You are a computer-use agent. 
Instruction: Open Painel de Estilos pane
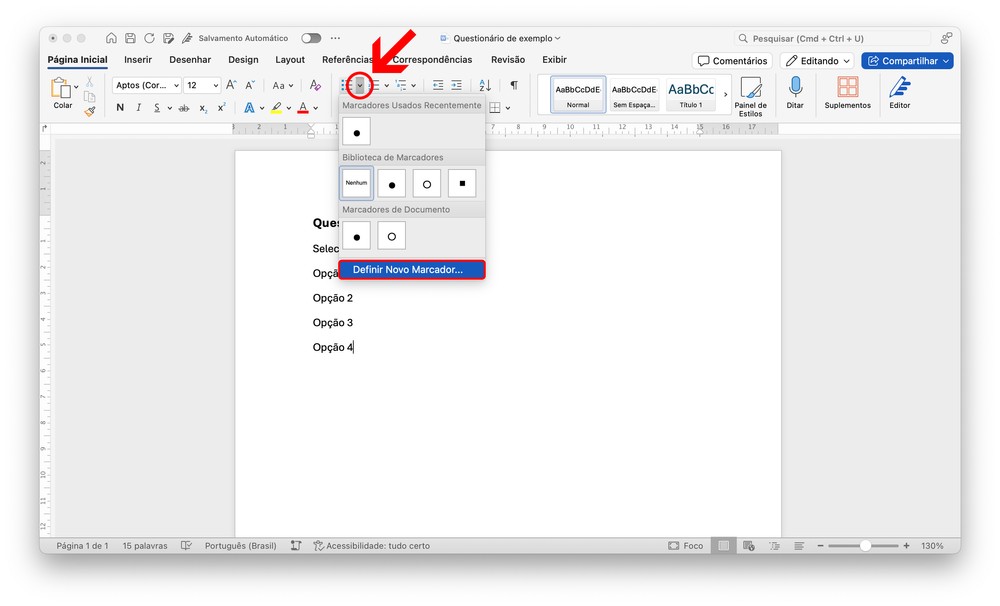(x=750, y=94)
